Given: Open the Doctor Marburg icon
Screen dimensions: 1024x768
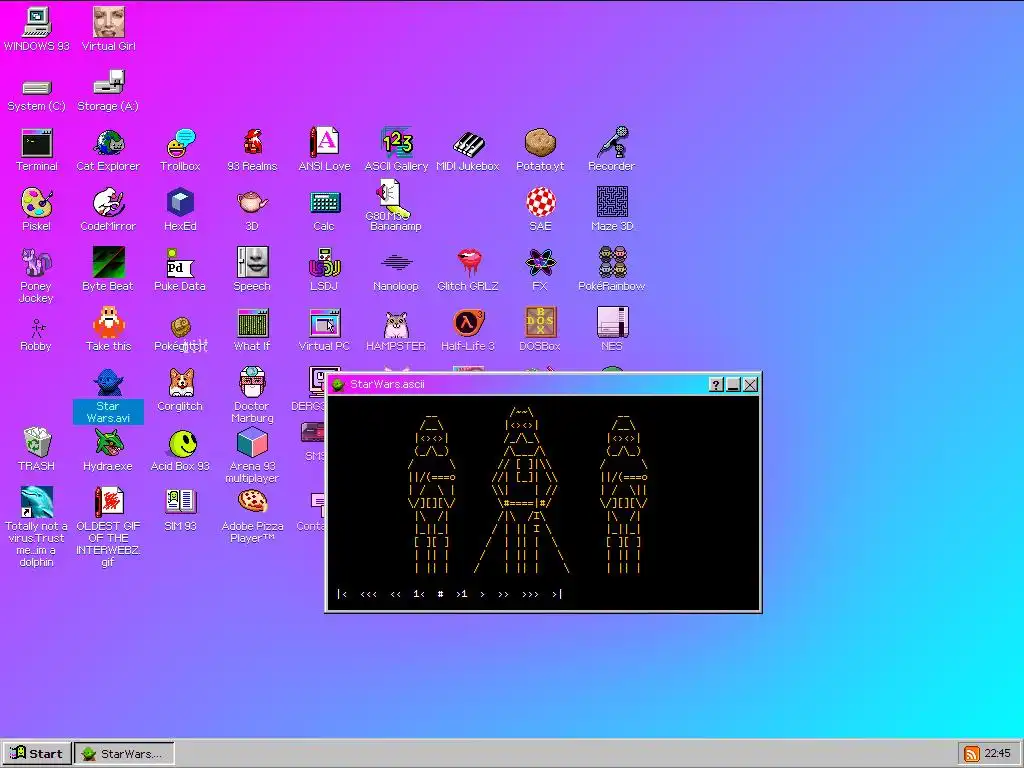Looking at the screenshot, I should [252, 394].
